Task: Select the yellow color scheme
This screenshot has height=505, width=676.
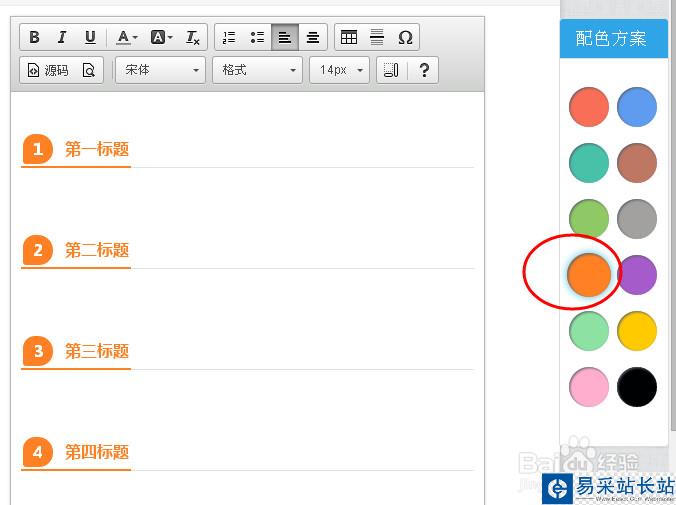Action: point(637,331)
